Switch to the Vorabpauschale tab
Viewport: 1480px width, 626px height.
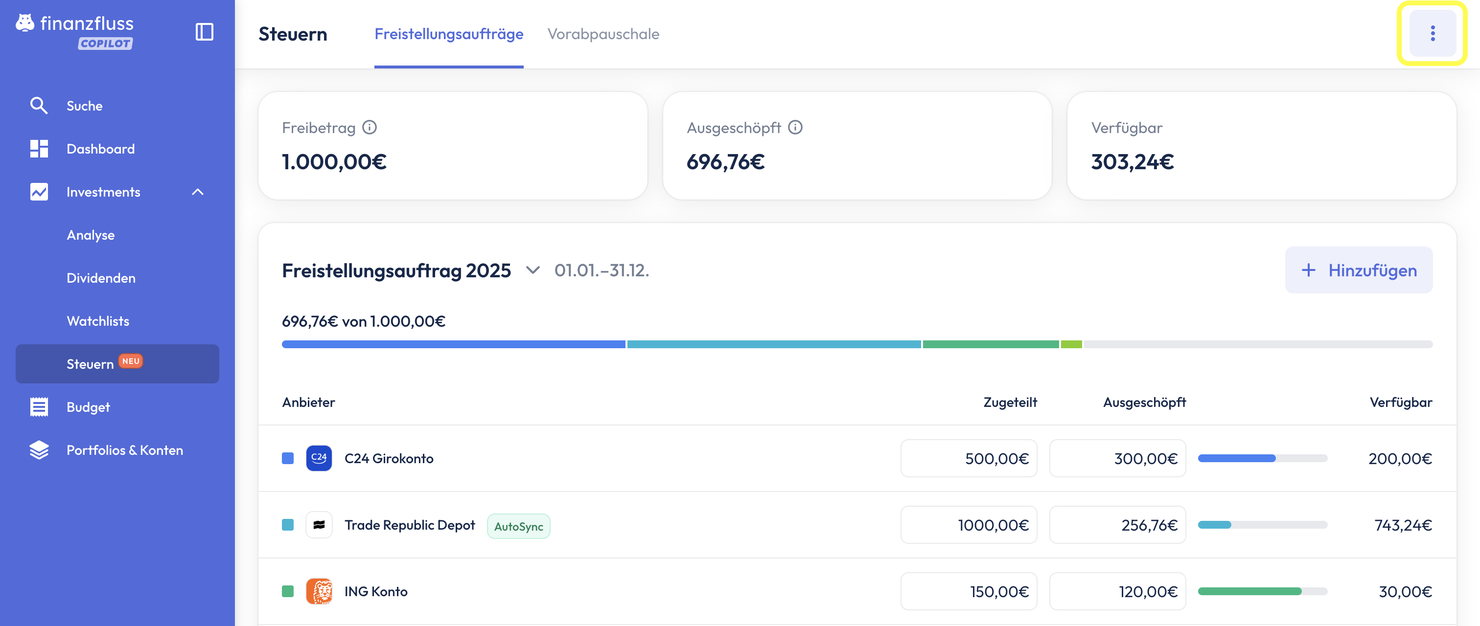pyautogui.click(x=603, y=34)
